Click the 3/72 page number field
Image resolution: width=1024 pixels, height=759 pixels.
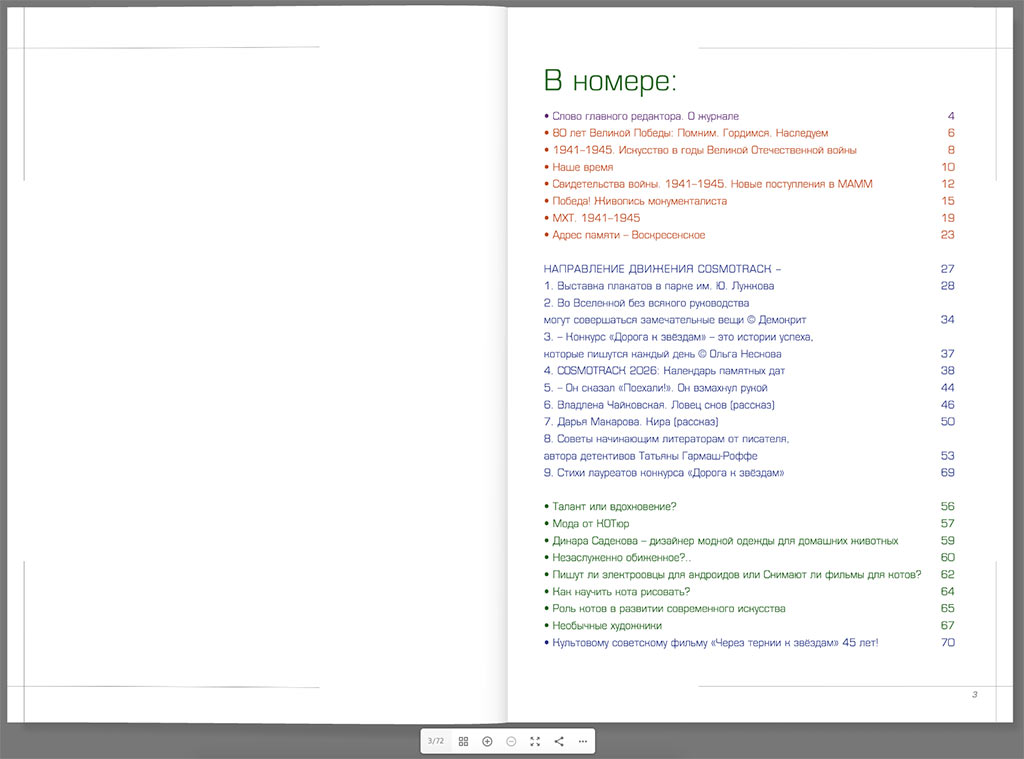pos(436,741)
